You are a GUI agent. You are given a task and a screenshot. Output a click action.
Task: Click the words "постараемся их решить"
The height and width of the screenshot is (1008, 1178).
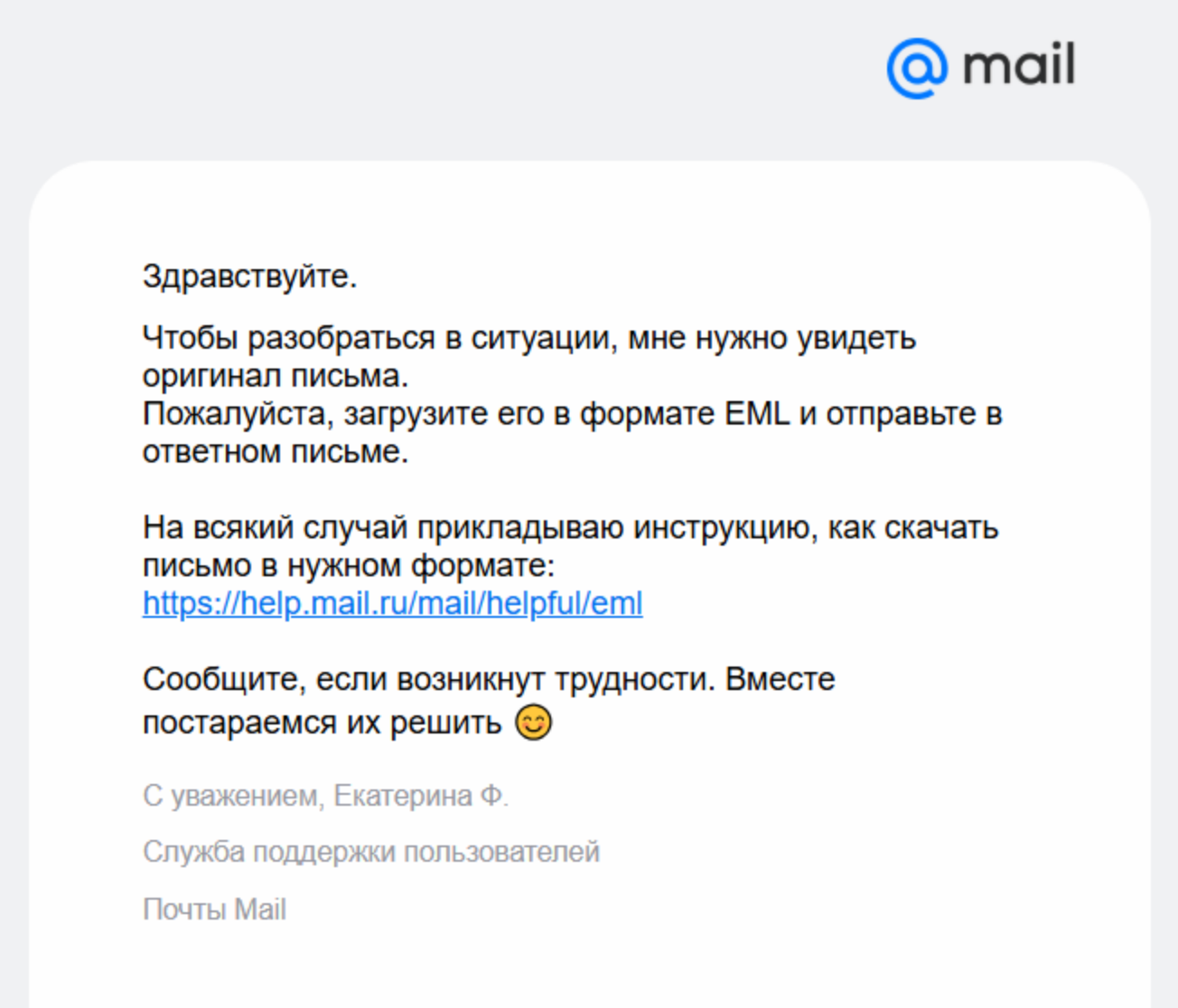coord(322,723)
